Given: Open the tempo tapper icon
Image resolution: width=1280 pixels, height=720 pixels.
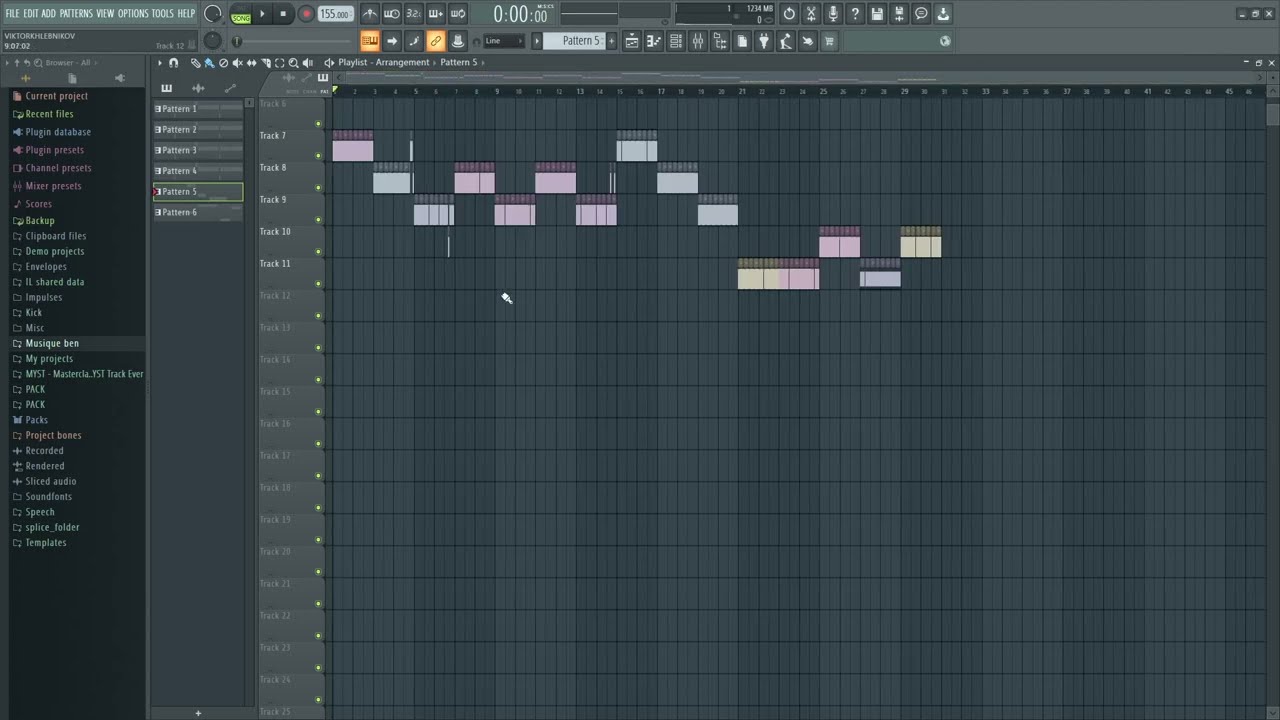Looking at the screenshot, I should click(786, 41).
